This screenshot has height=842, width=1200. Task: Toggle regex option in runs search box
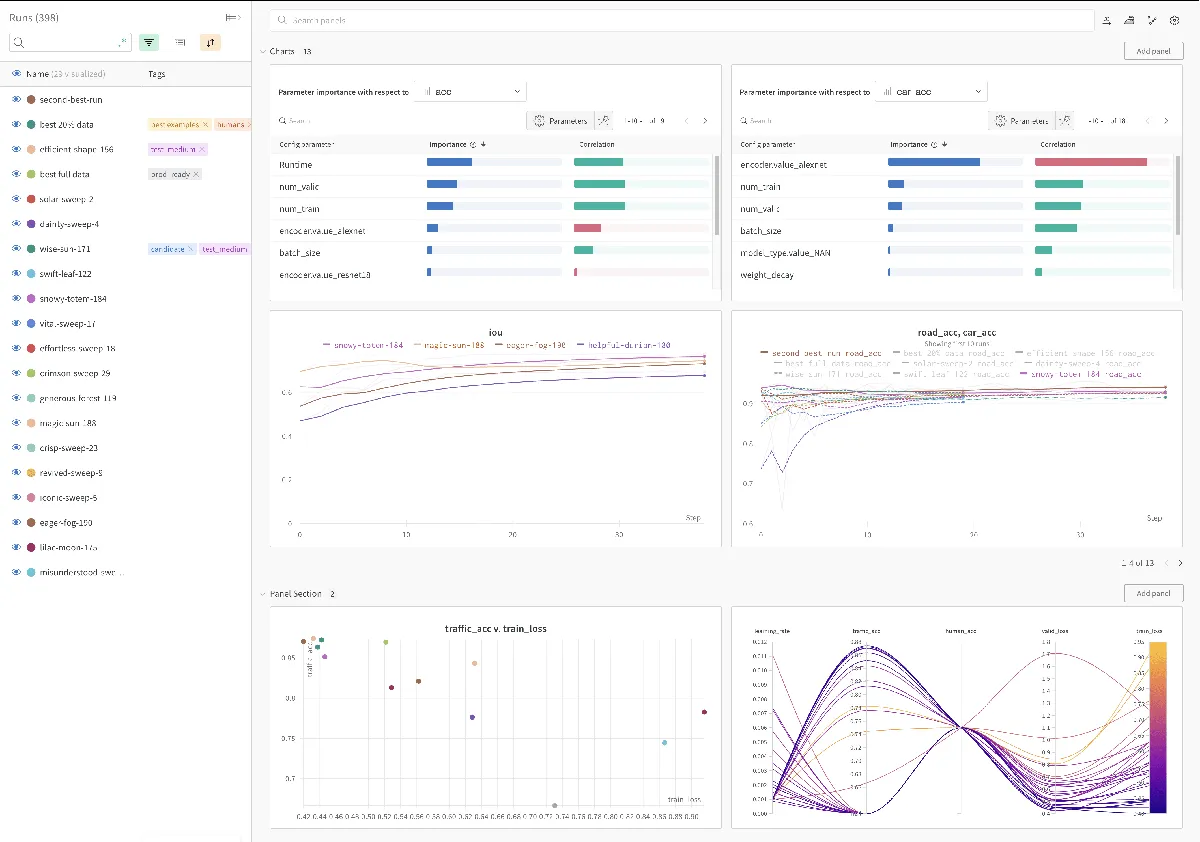pos(123,42)
